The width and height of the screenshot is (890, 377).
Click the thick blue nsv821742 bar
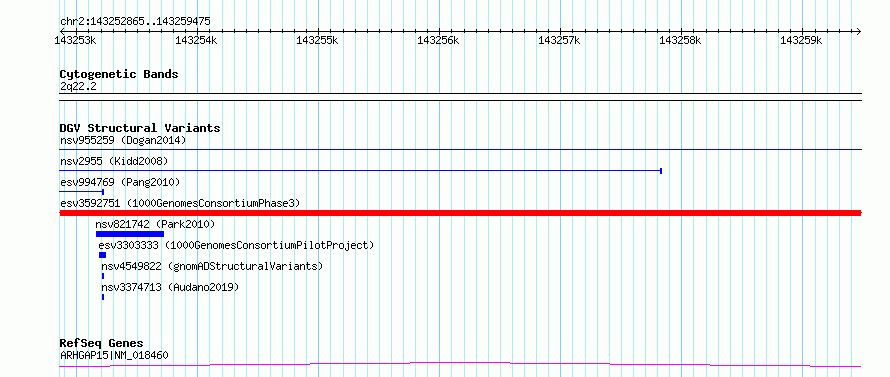tap(130, 234)
